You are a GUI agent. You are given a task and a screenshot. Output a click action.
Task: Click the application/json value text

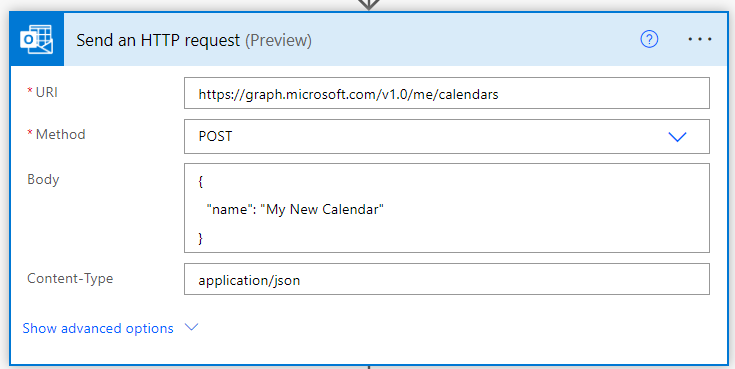click(x=249, y=281)
